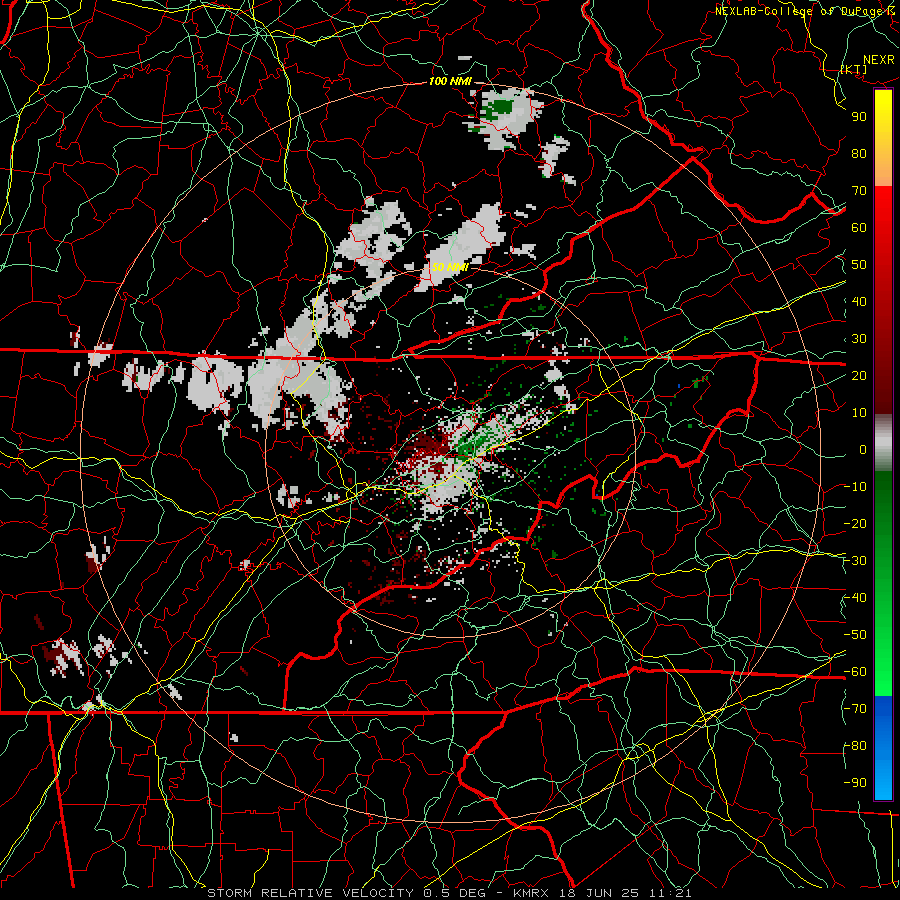Click the -50 scale value

coord(855,635)
